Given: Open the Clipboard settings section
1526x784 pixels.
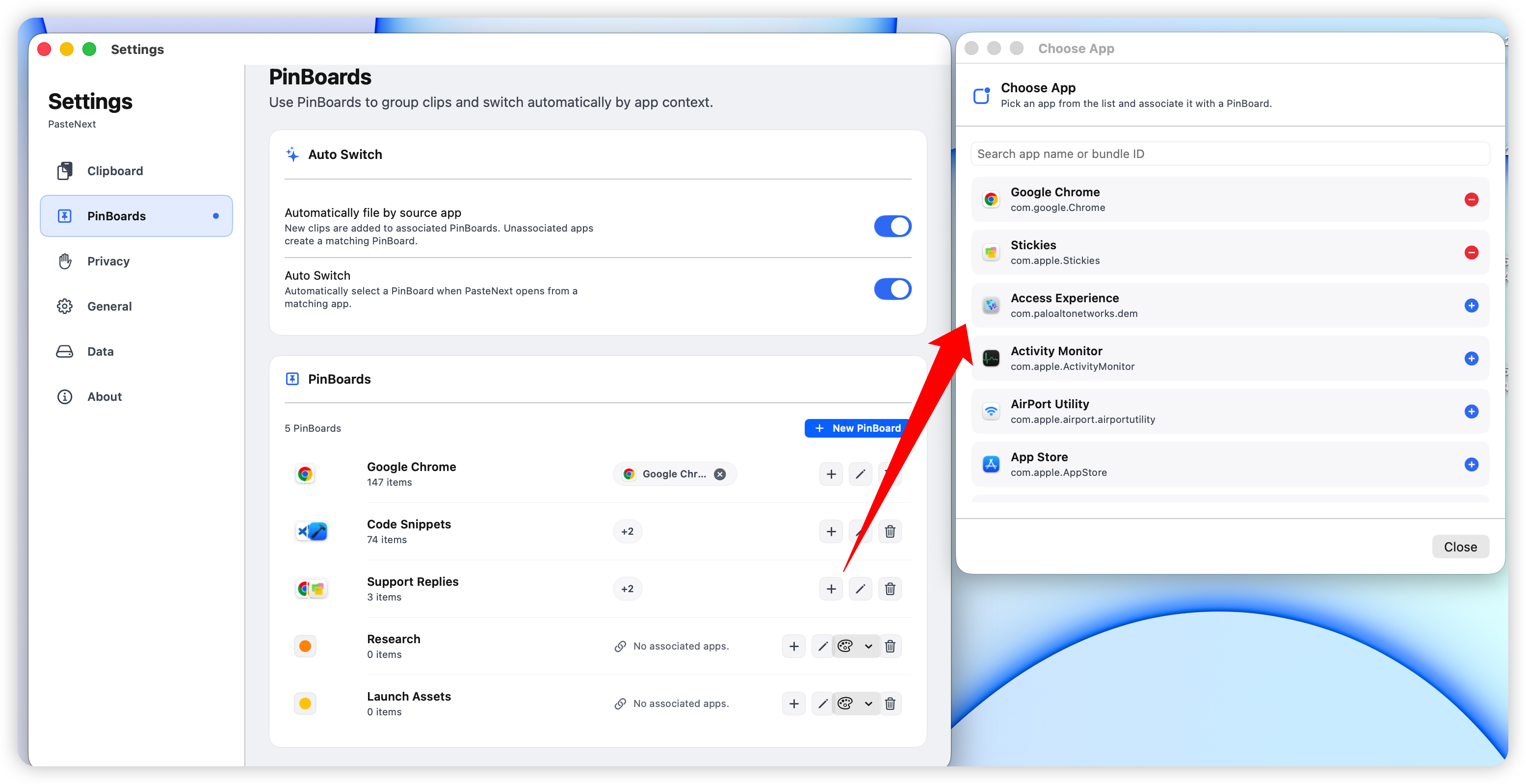Looking at the screenshot, I should [x=136, y=171].
